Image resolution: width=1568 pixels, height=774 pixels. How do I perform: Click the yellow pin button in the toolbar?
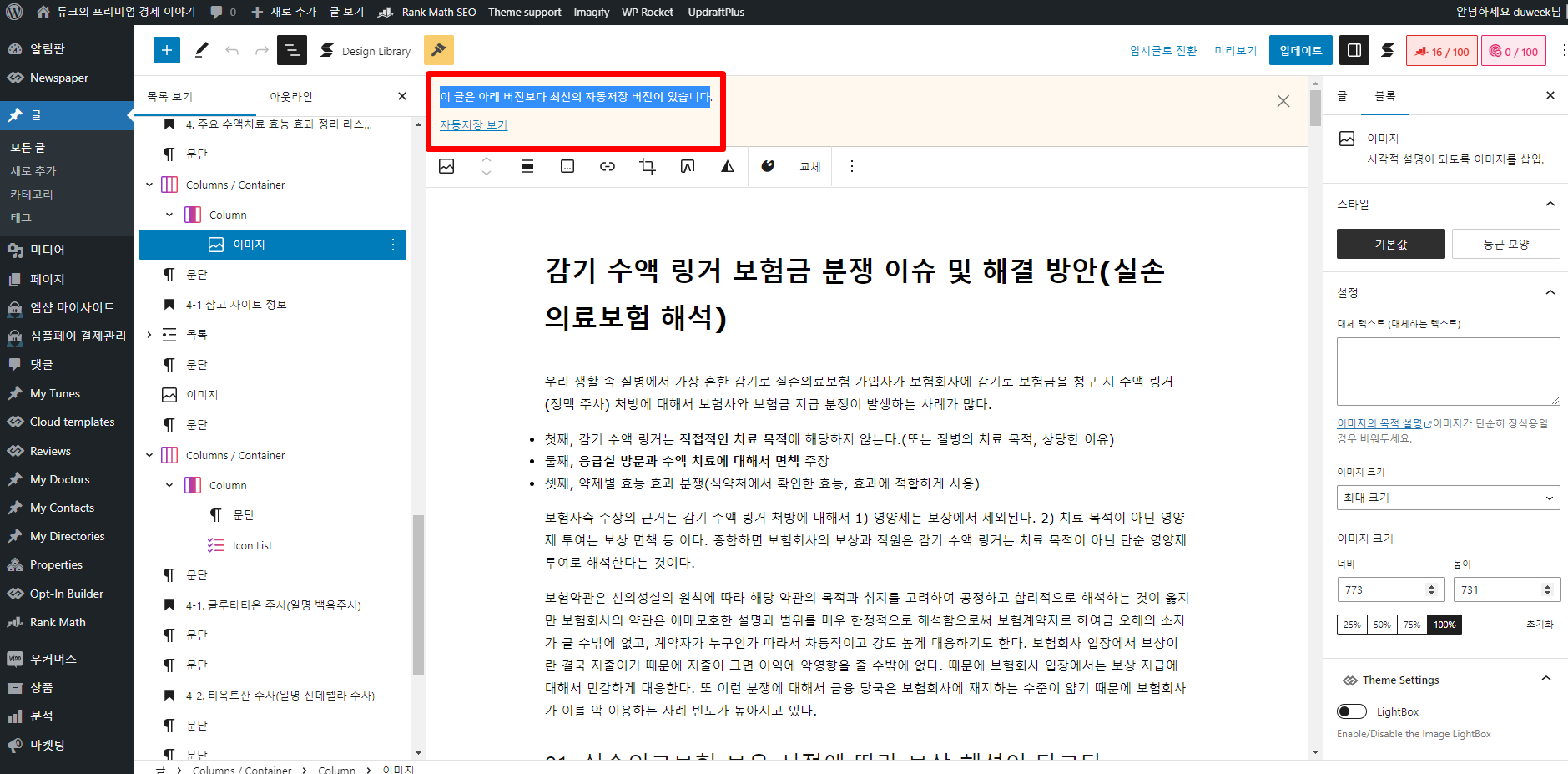(x=439, y=50)
